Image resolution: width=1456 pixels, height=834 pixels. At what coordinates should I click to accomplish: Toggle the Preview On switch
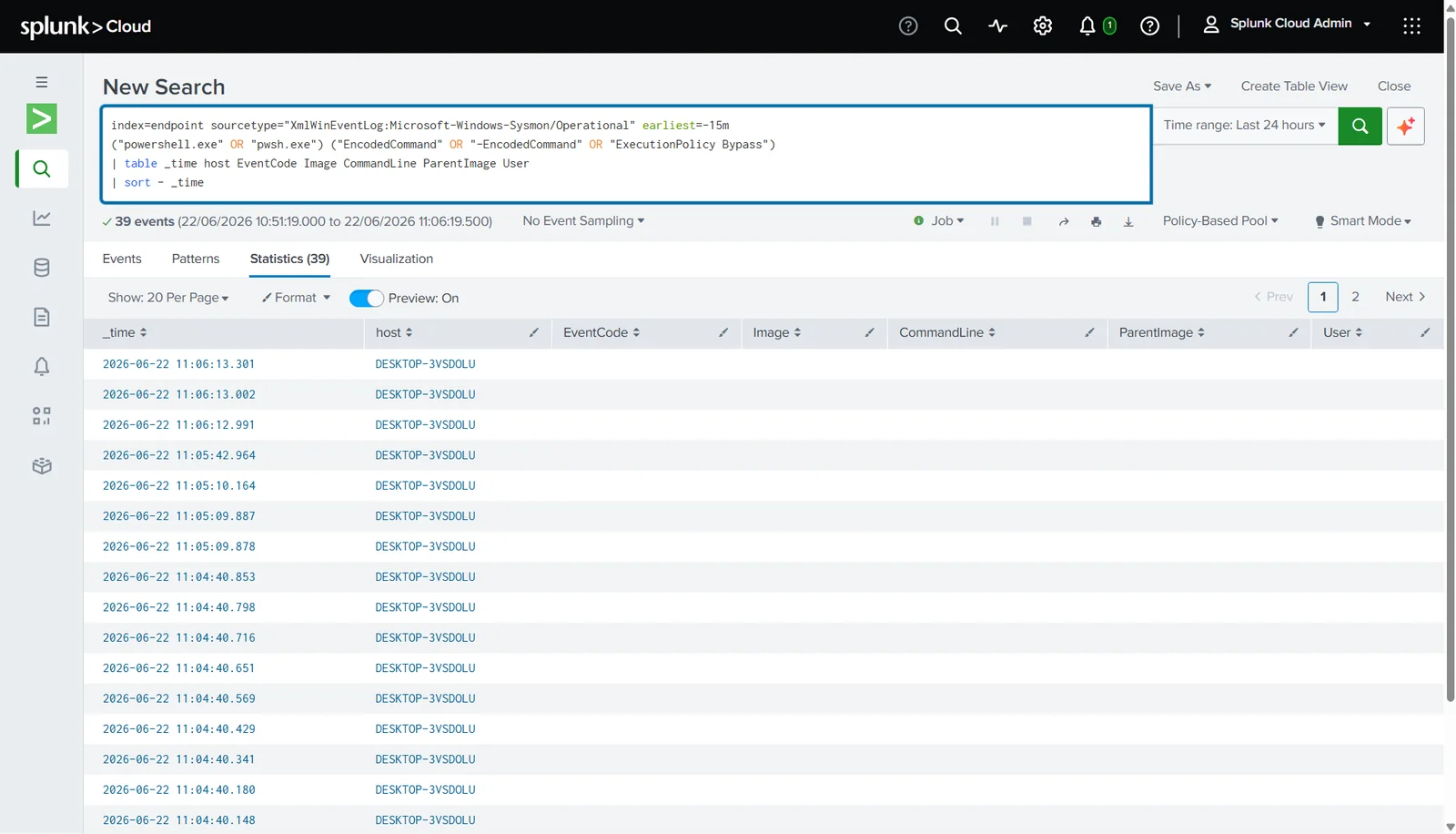(x=367, y=299)
